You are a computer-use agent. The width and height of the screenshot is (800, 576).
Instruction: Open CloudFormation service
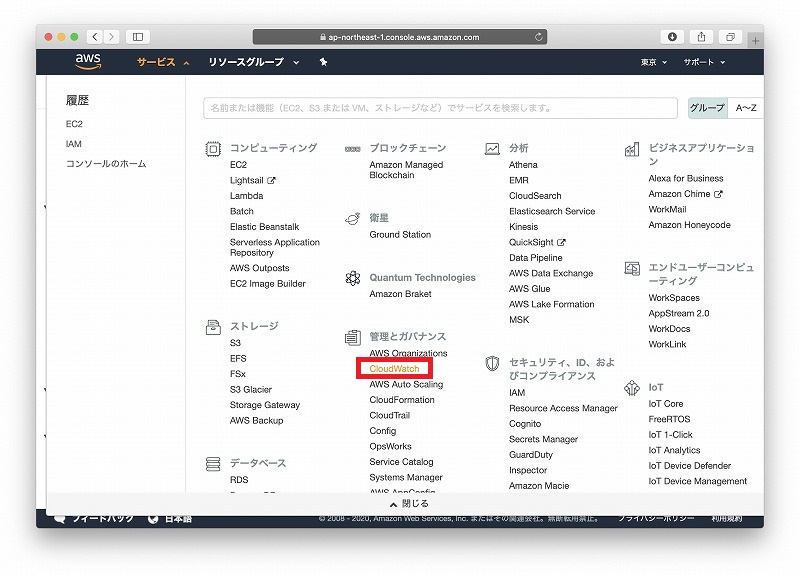pos(402,400)
